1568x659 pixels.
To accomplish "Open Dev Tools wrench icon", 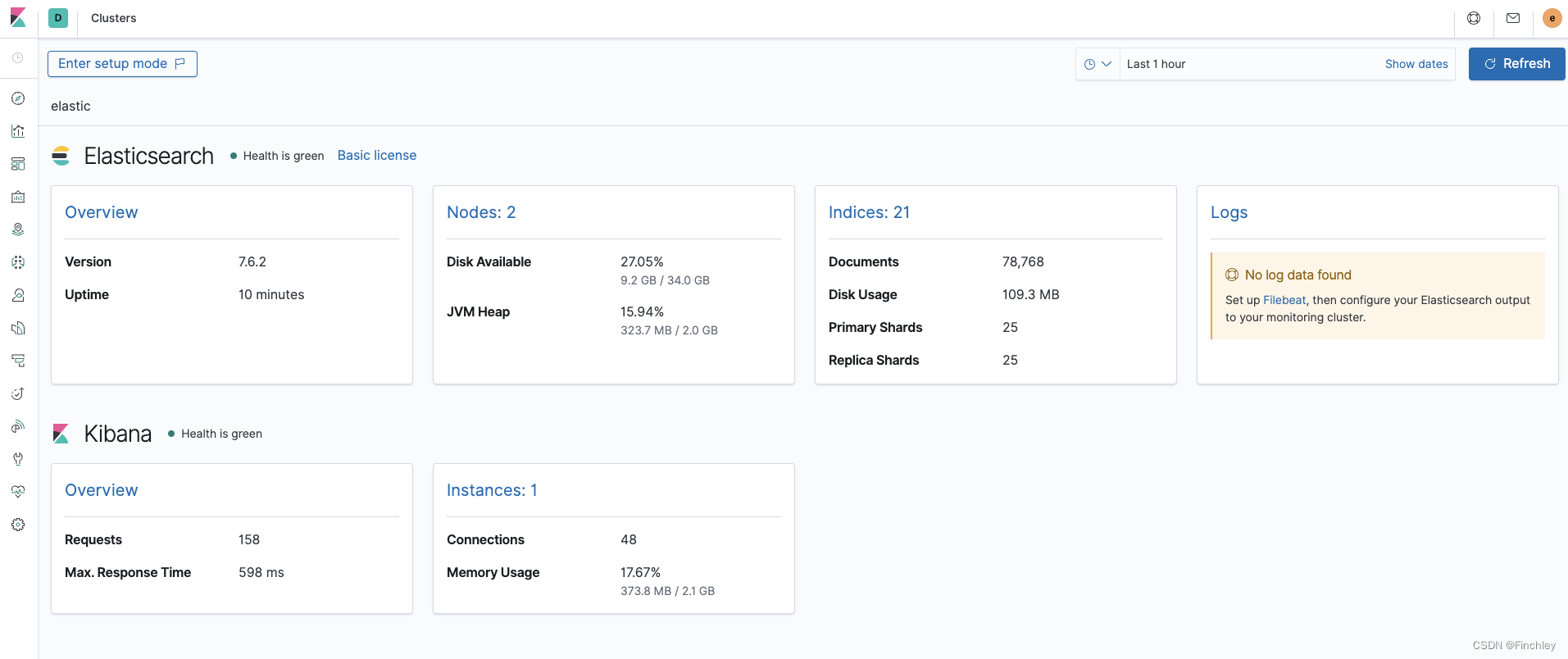I will click(18, 459).
